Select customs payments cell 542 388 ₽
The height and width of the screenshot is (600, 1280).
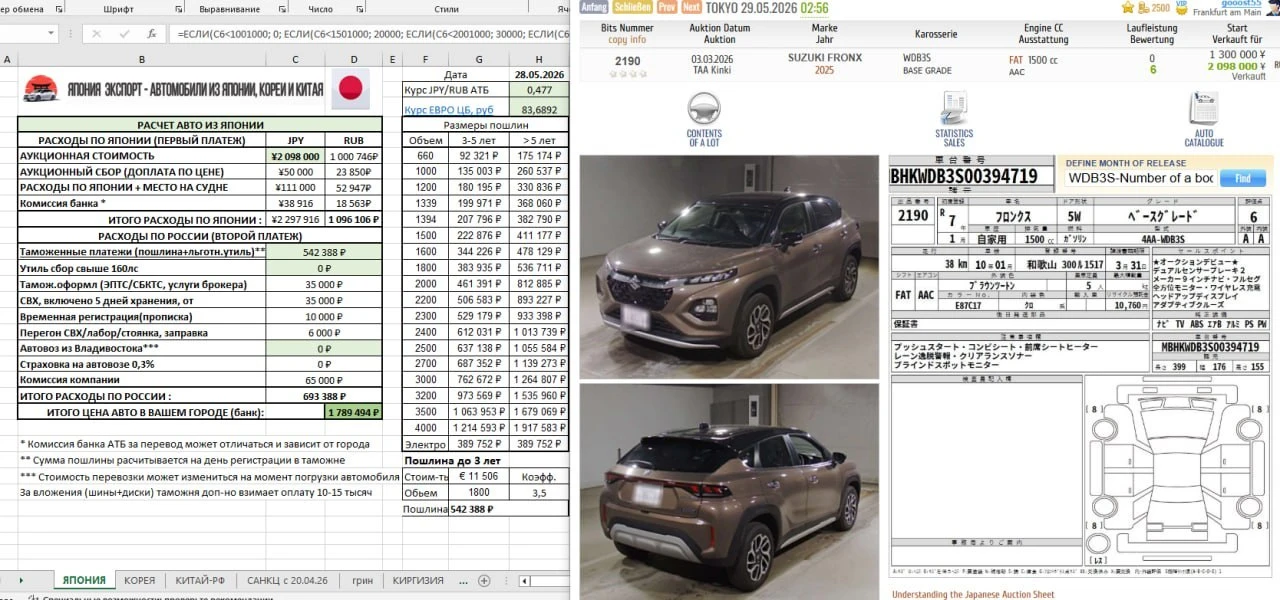pyautogui.click(x=325, y=252)
